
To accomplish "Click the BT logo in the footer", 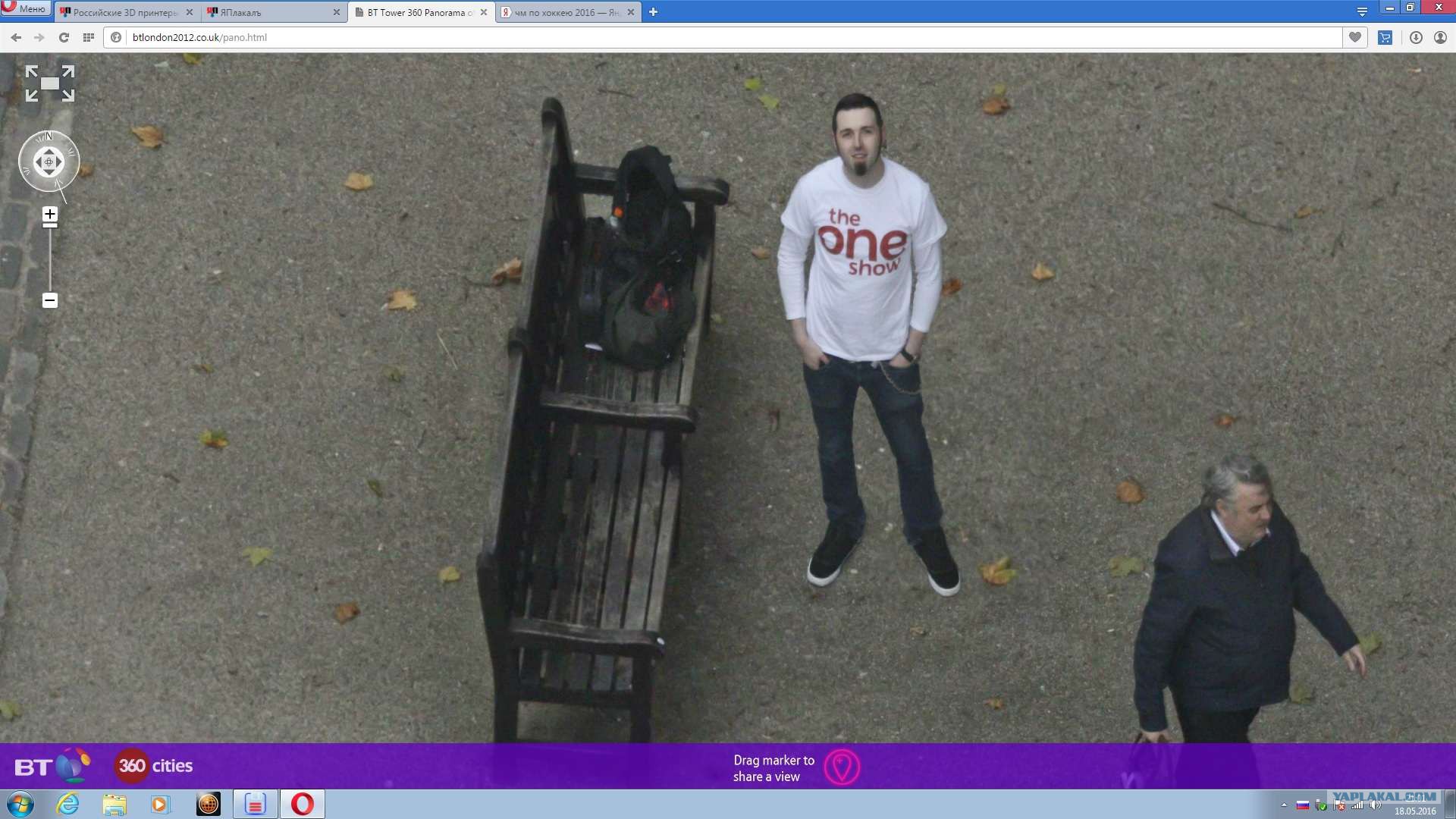I will coord(52,766).
